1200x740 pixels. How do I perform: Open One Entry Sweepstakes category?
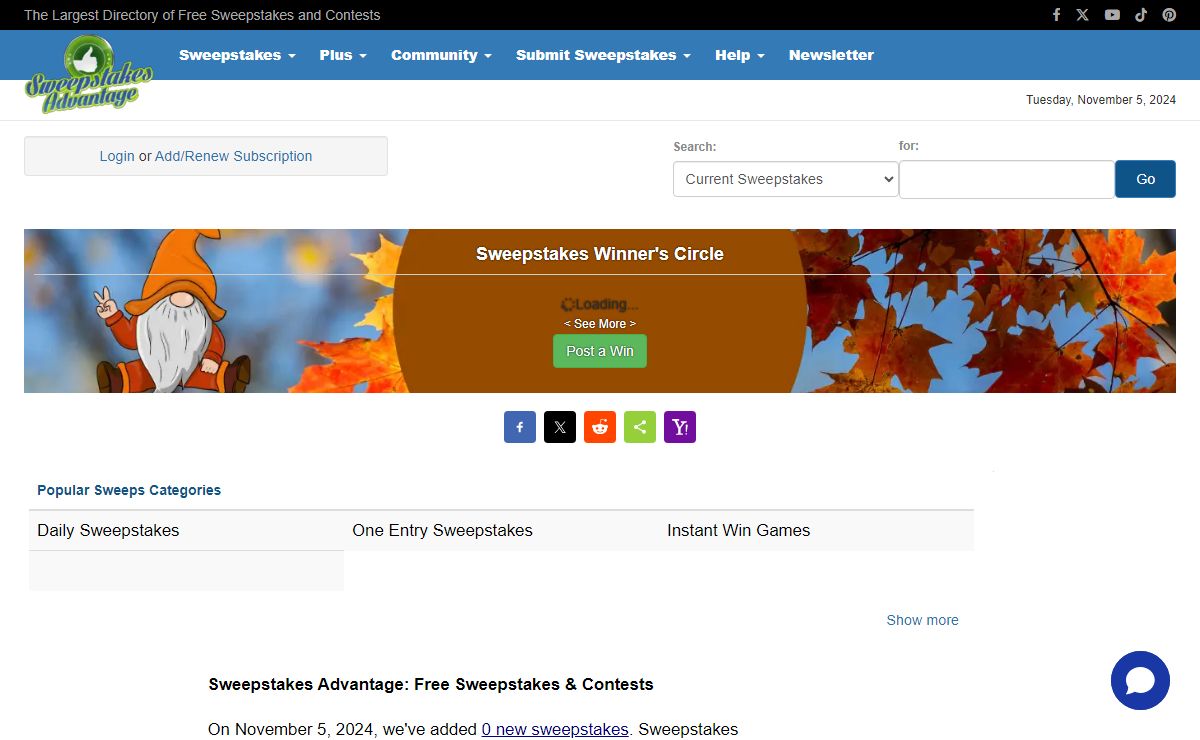coord(442,530)
